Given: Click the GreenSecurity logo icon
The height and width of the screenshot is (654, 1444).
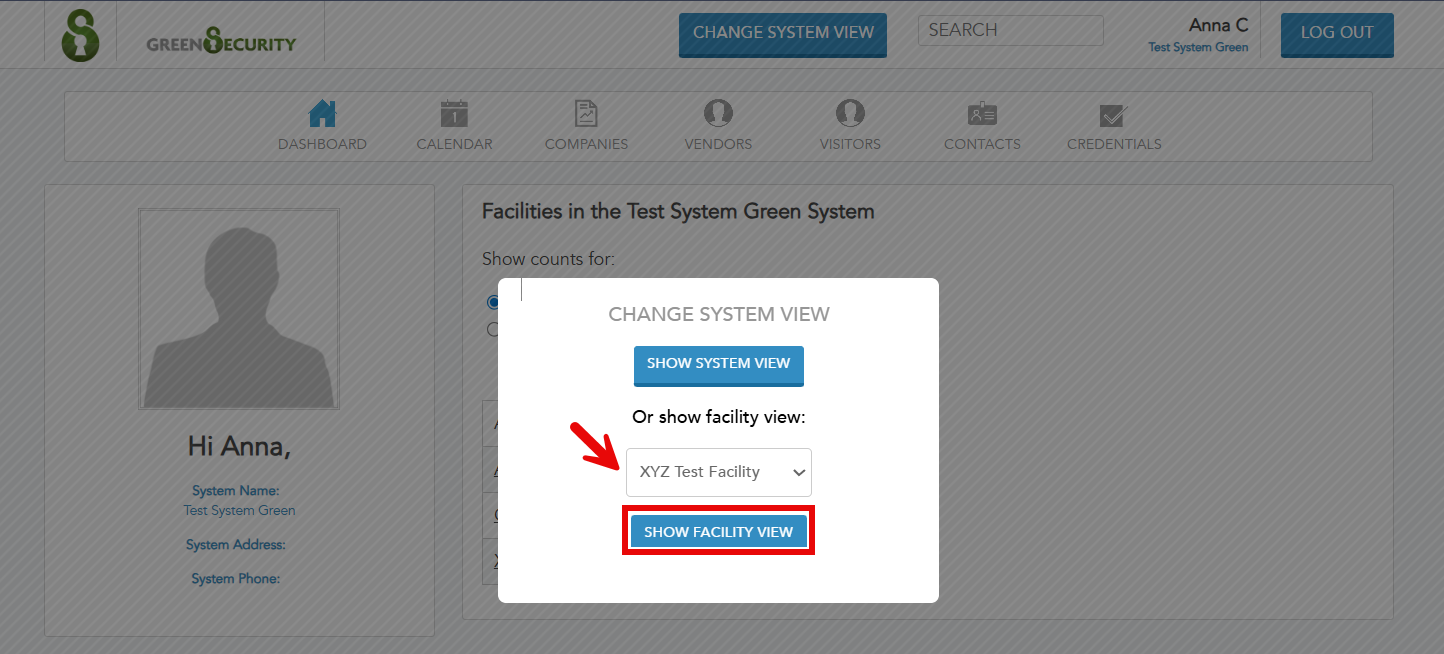Looking at the screenshot, I should [x=80, y=34].
